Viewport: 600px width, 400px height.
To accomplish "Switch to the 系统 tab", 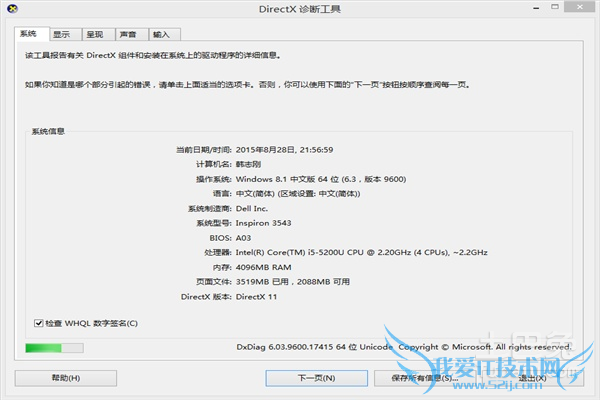I will (32, 34).
